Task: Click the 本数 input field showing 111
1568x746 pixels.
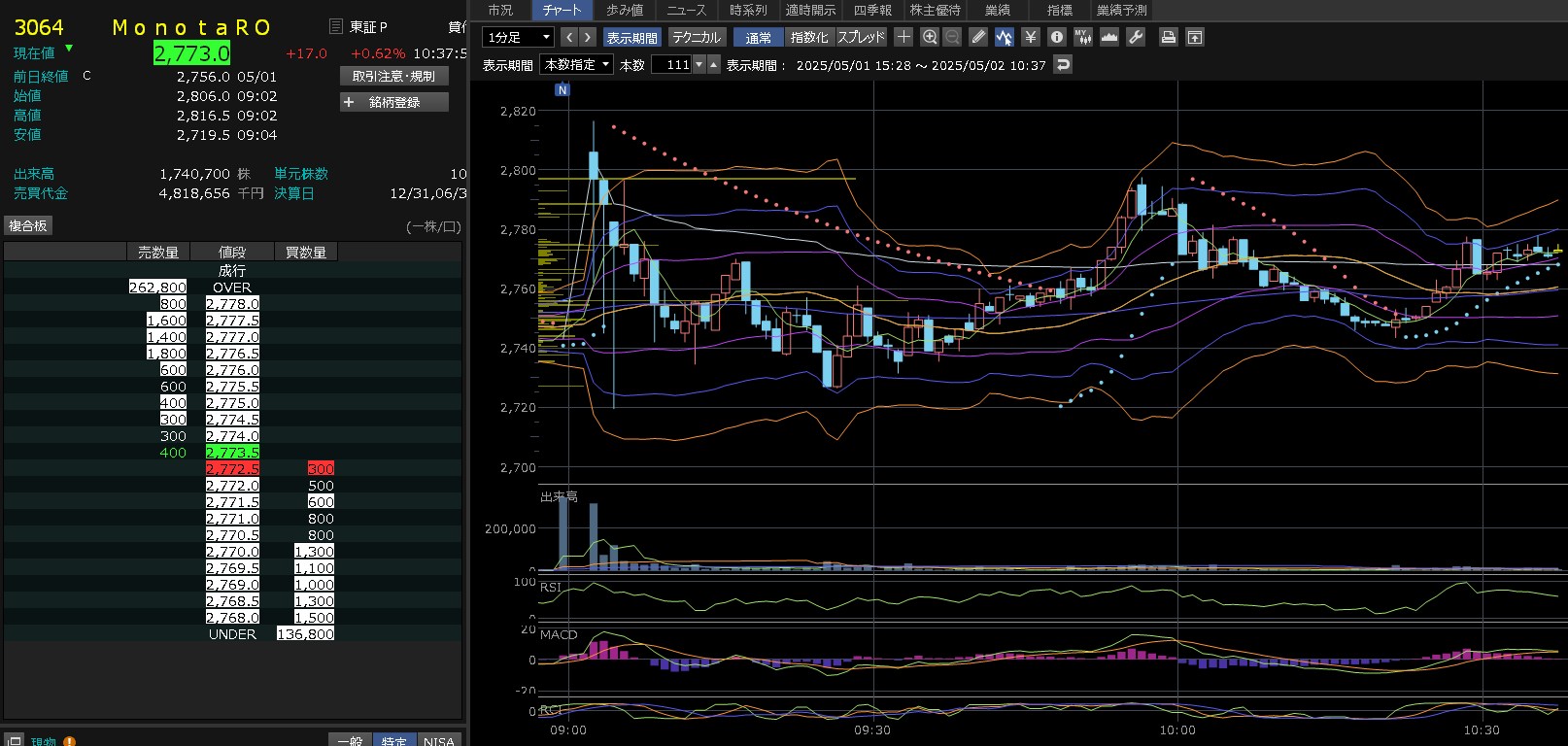Action: [x=671, y=64]
